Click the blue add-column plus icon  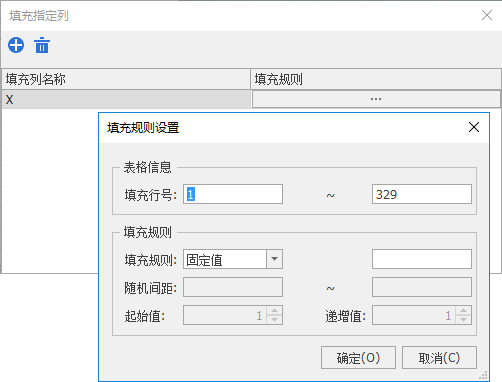[16, 45]
